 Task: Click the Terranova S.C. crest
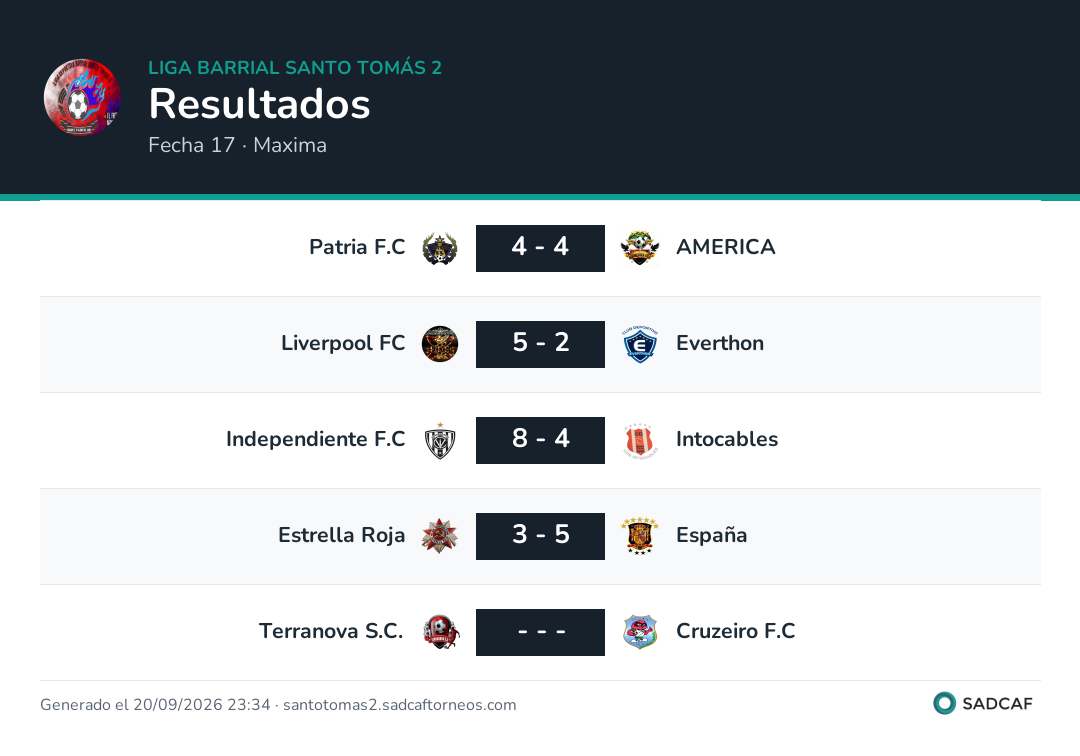pyautogui.click(x=441, y=632)
